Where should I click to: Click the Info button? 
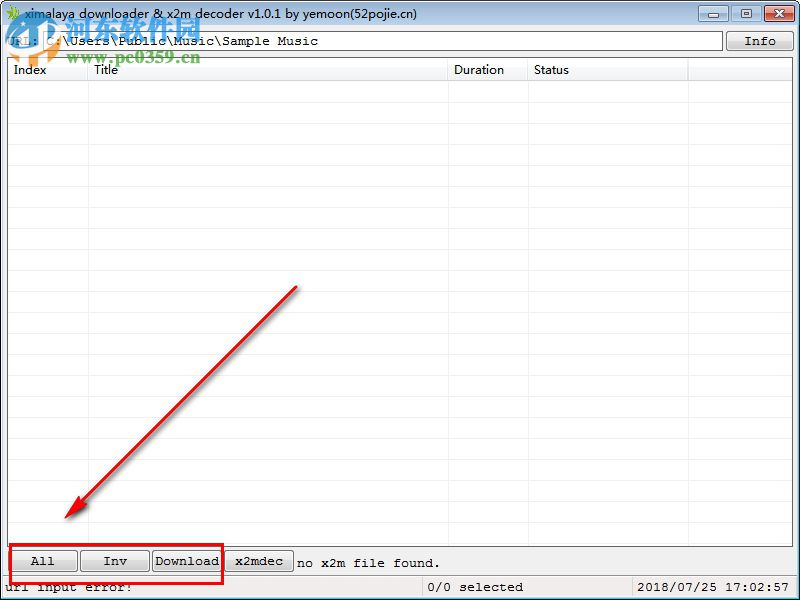(760, 41)
